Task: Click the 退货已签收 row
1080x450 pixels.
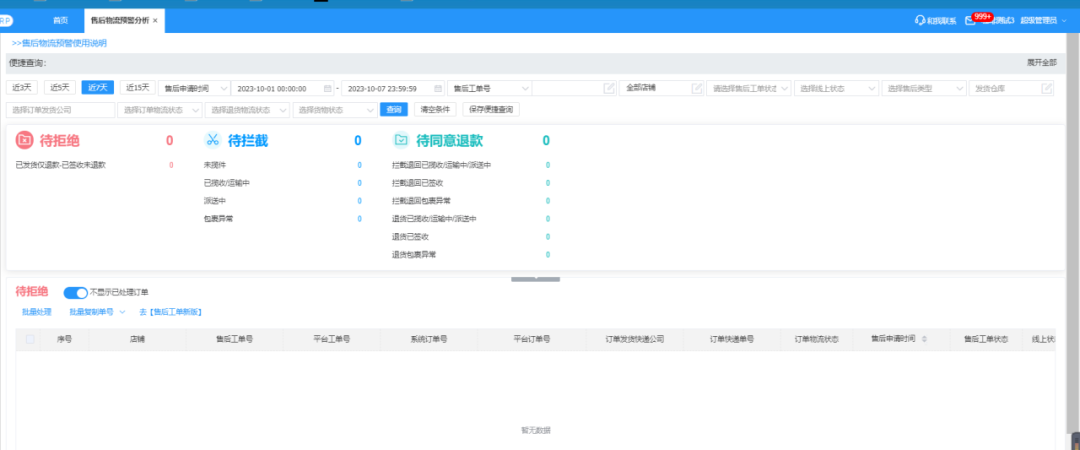Action: coord(471,237)
